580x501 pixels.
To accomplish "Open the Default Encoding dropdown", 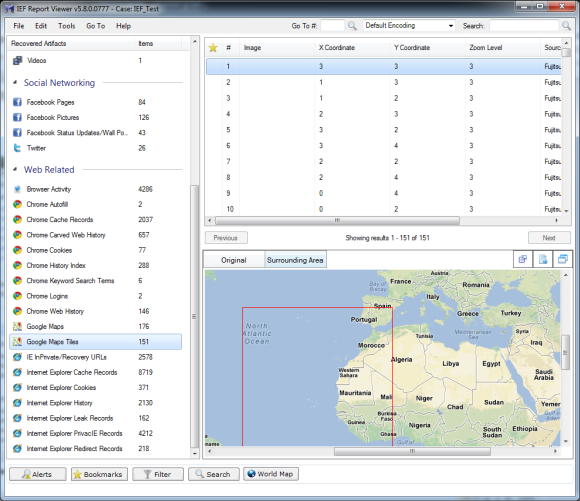I will [x=409, y=26].
